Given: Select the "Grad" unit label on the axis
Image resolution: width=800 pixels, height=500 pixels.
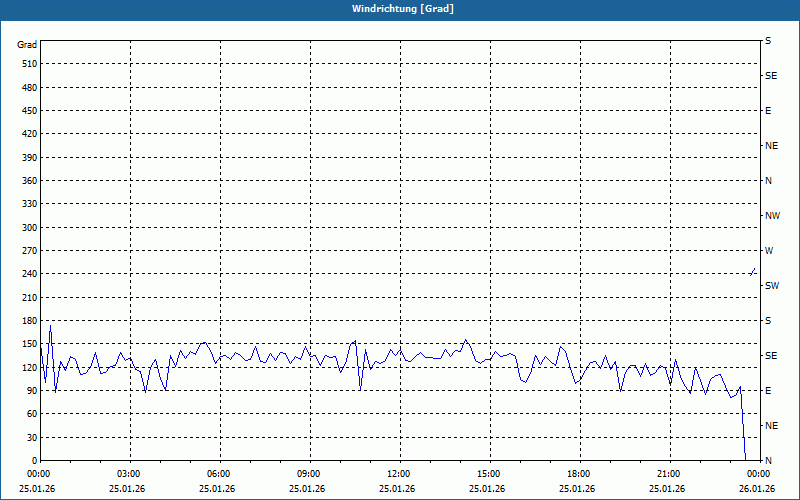Looking at the screenshot, I should coord(27,45).
